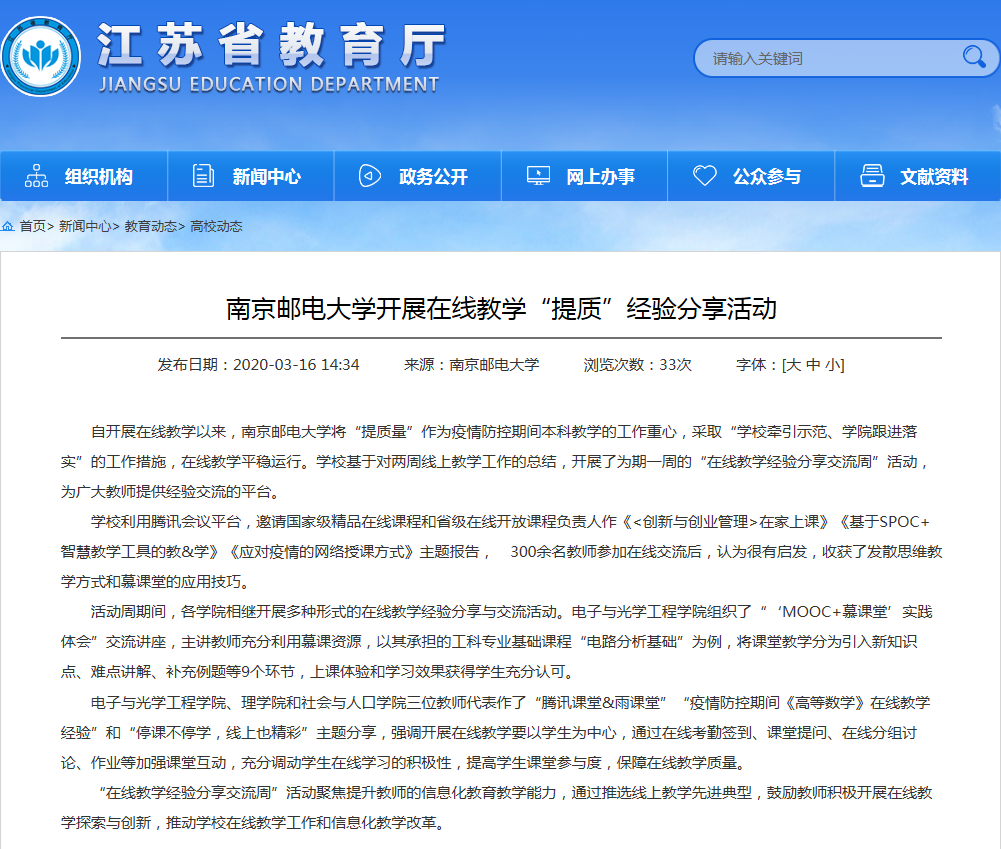The height and width of the screenshot is (849, 1001).
Task: Click the magnifying glass search icon
Action: coord(973,57)
